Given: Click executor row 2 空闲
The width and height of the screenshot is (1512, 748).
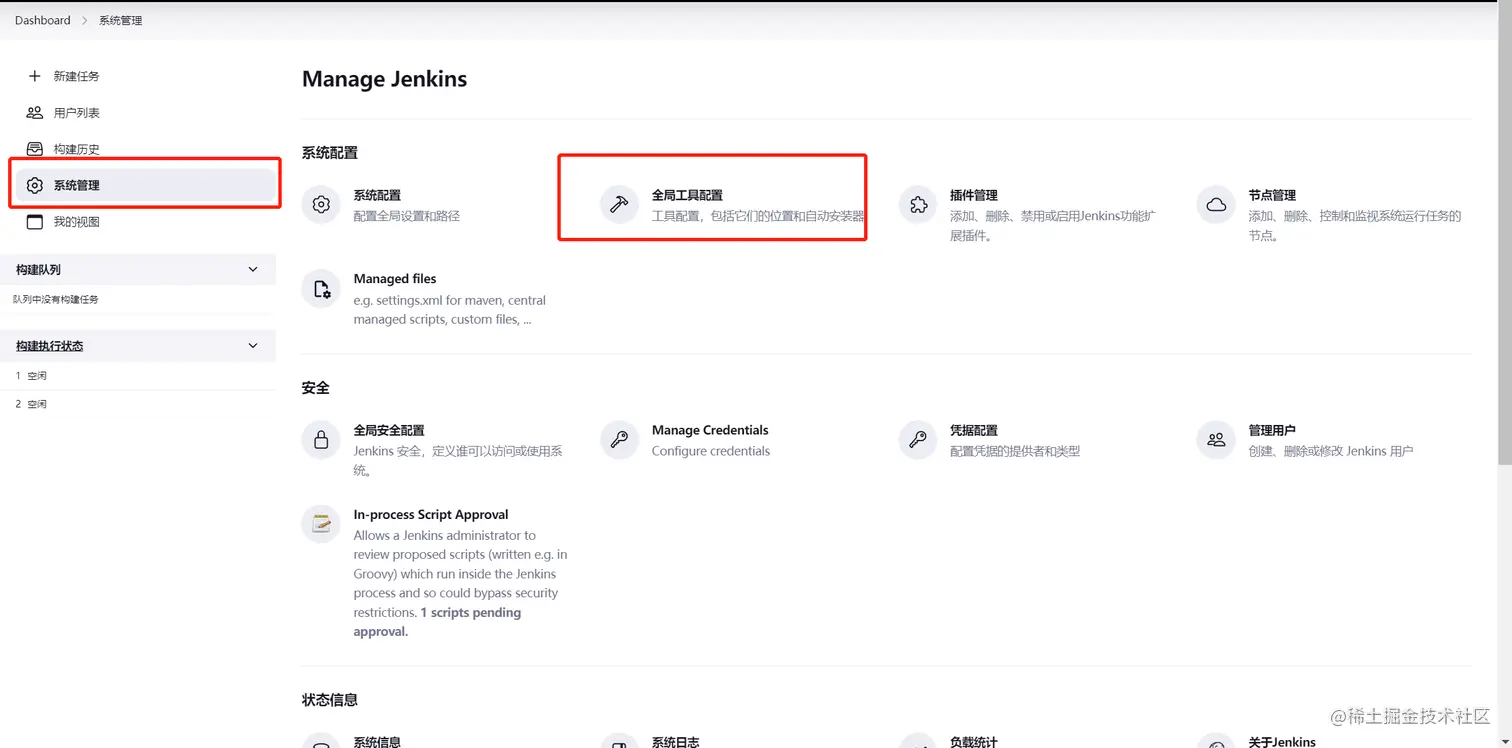Looking at the screenshot, I should [x=31, y=404].
